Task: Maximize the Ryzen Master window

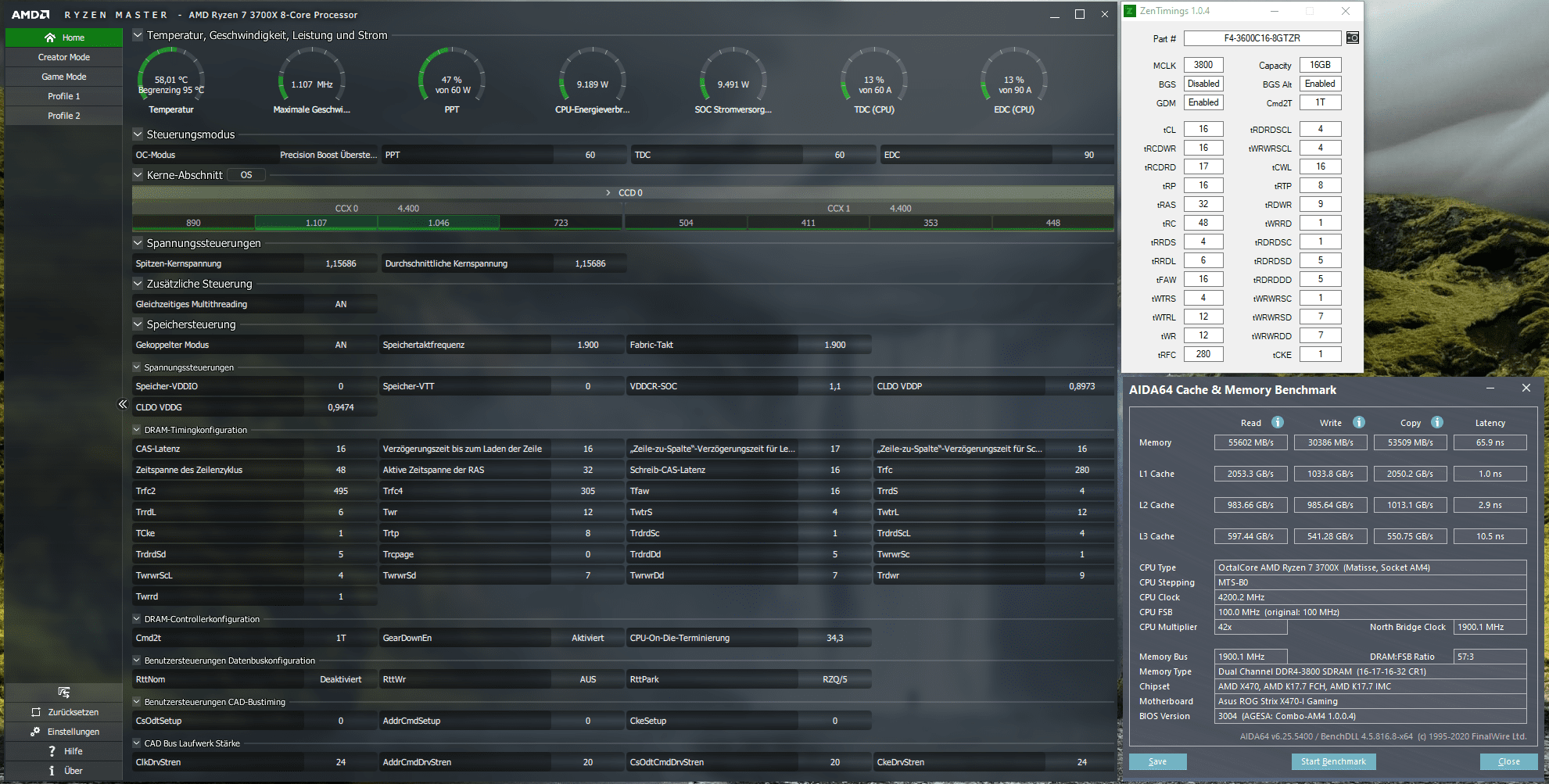Action: [x=1080, y=14]
